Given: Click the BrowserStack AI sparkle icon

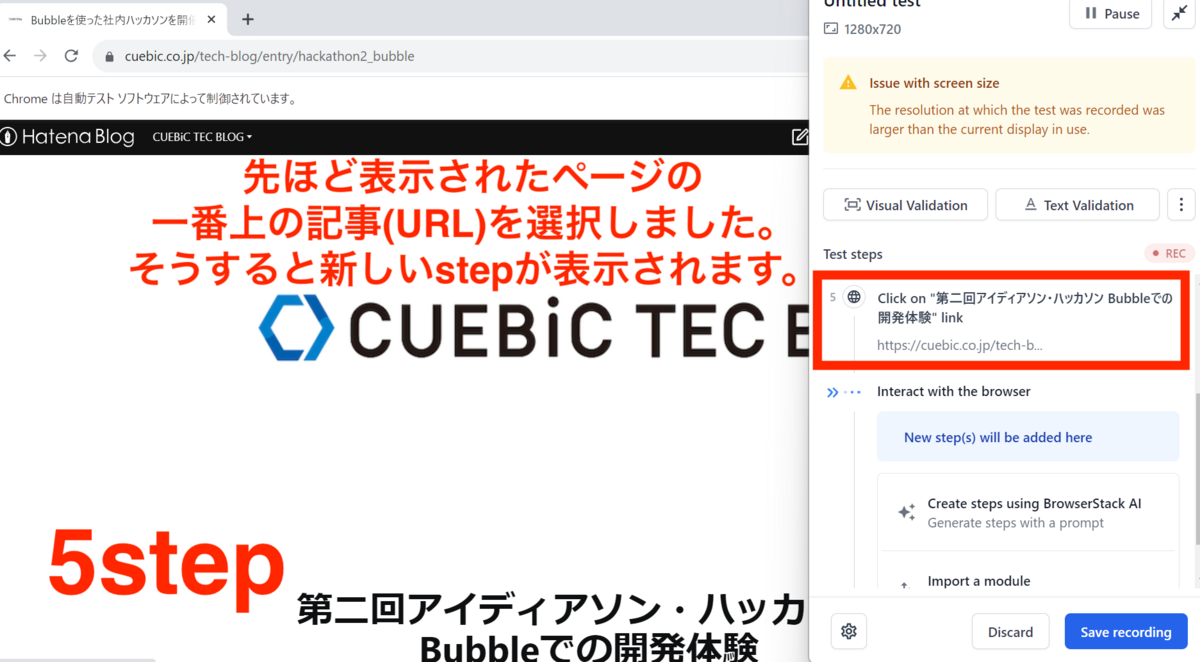Looking at the screenshot, I should tap(906, 513).
